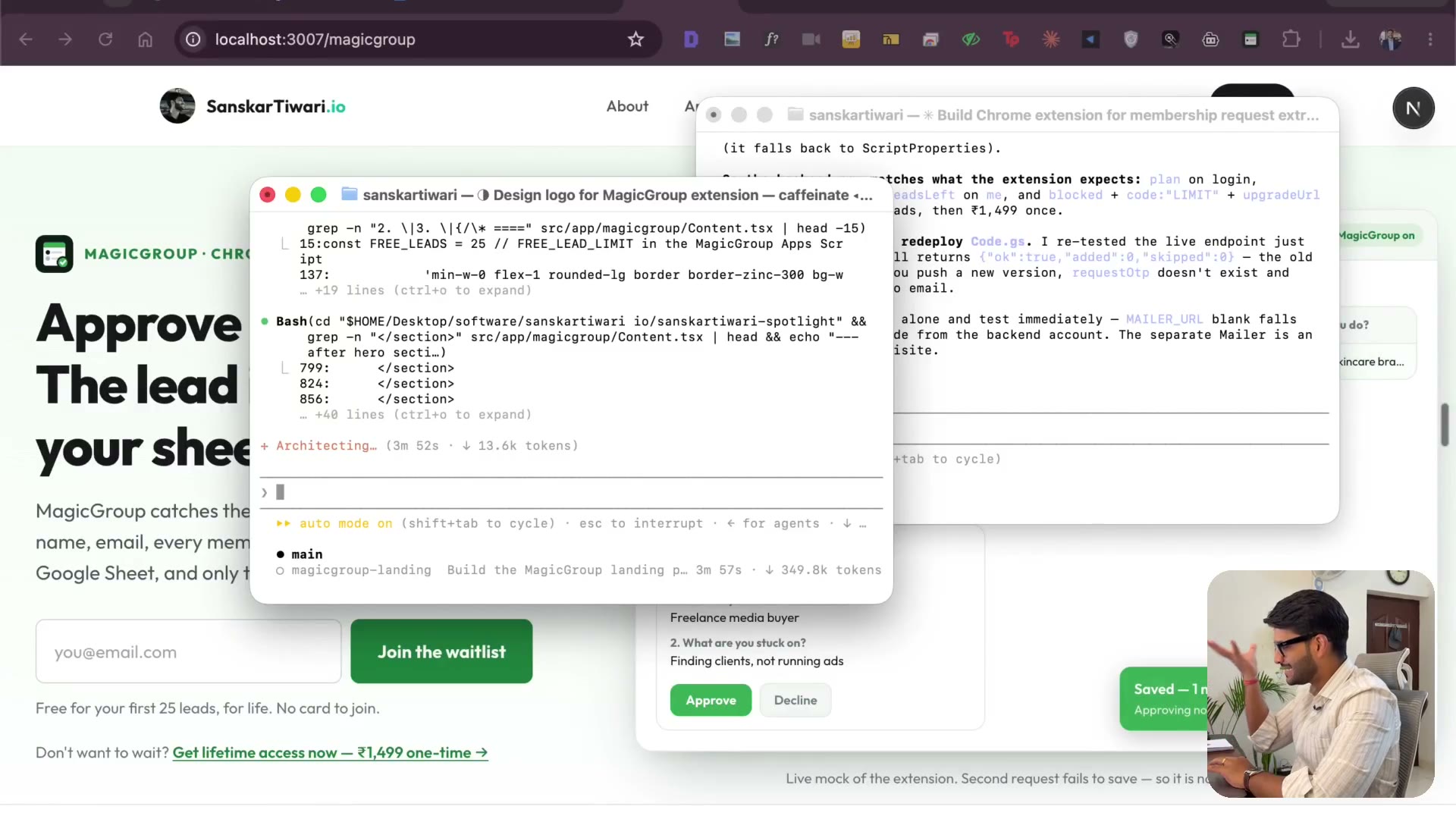Click the Join the waitlist button
Image resolution: width=1456 pixels, height=819 pixels.
tap(441, 651)
